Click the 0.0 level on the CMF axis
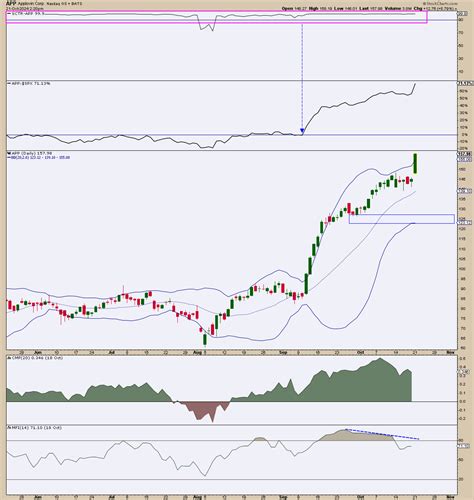 463,401
